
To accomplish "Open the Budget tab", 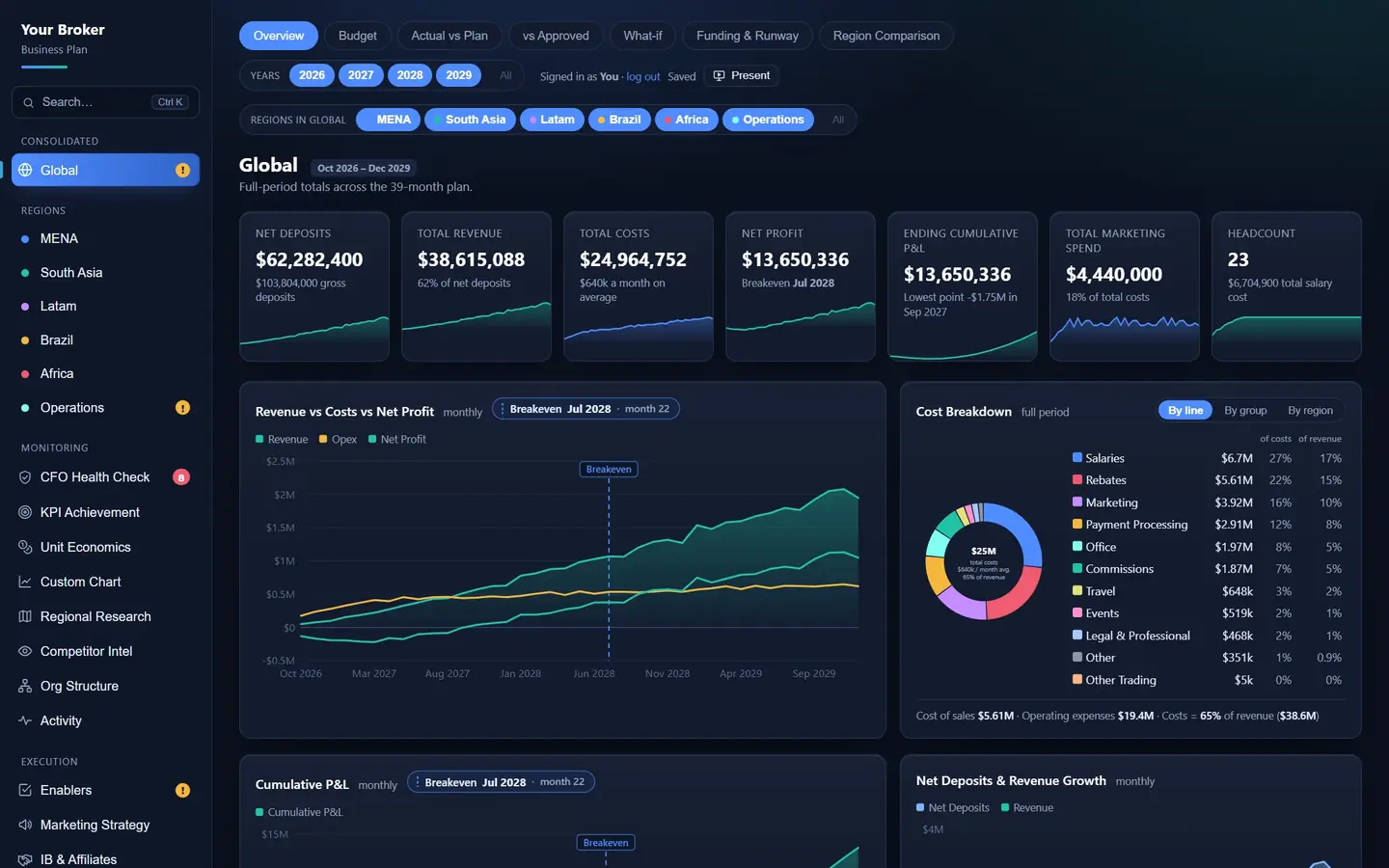I will point(358,36).
